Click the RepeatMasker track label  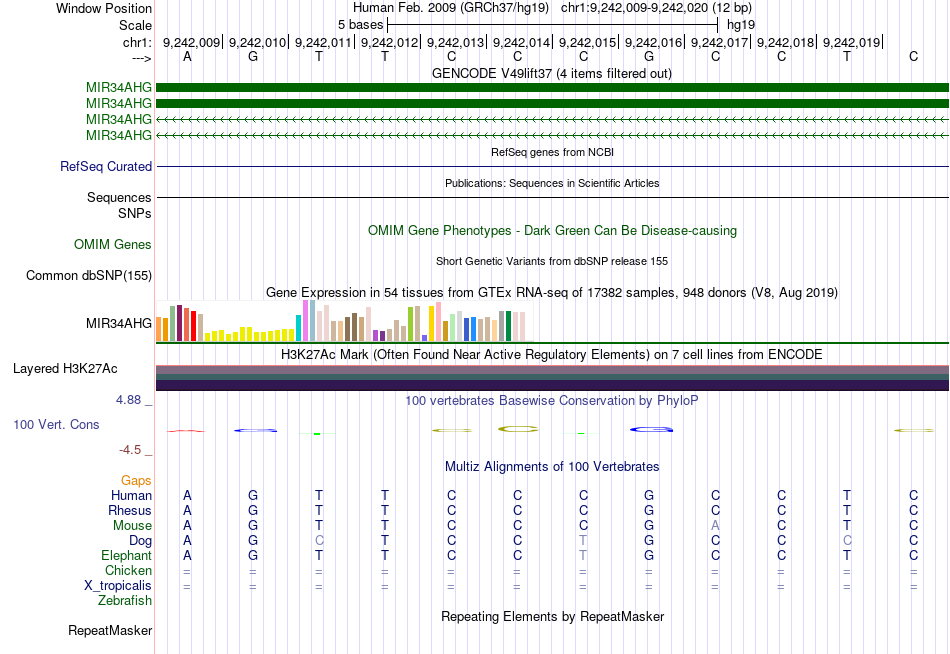(x=110, y=630)
